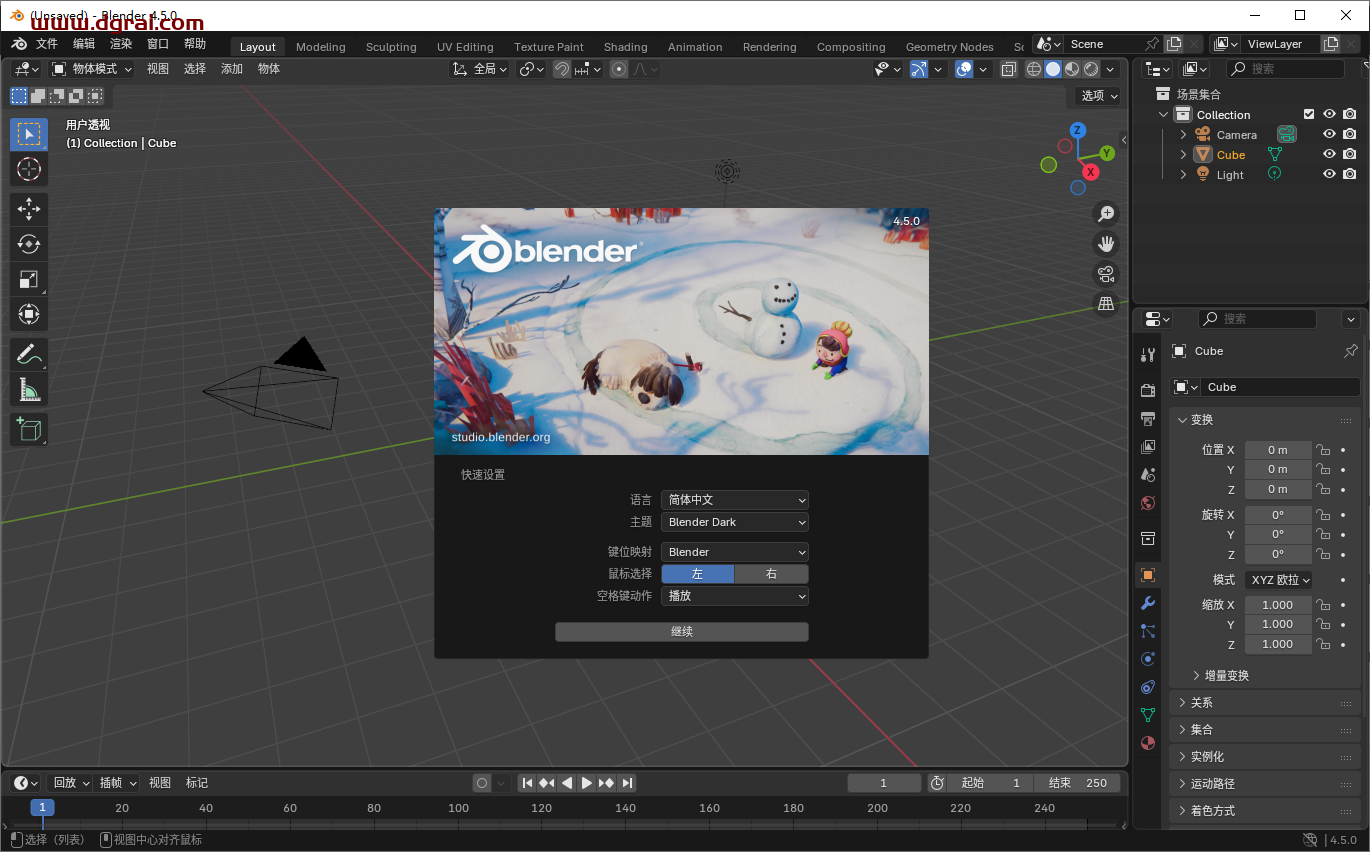Hide Cube in viewport via eye icon
This screenshot has width=1370, height=852.
point(1329,155)
